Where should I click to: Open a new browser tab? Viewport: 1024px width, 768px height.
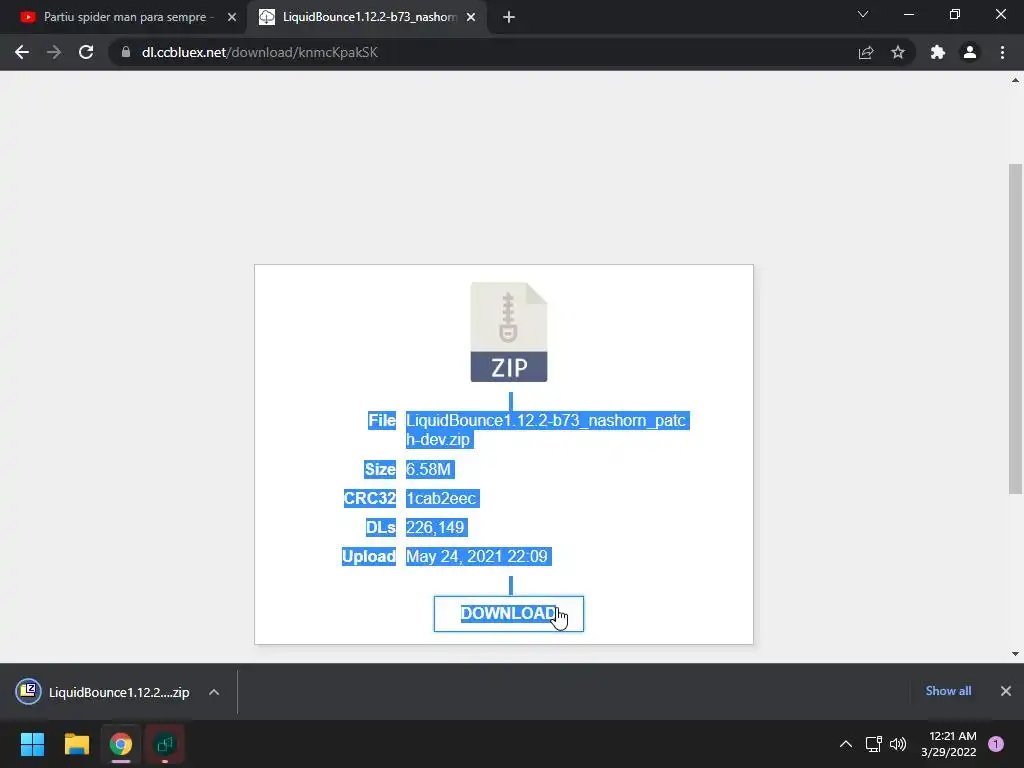pyautogui.click(x=509, y=17)
